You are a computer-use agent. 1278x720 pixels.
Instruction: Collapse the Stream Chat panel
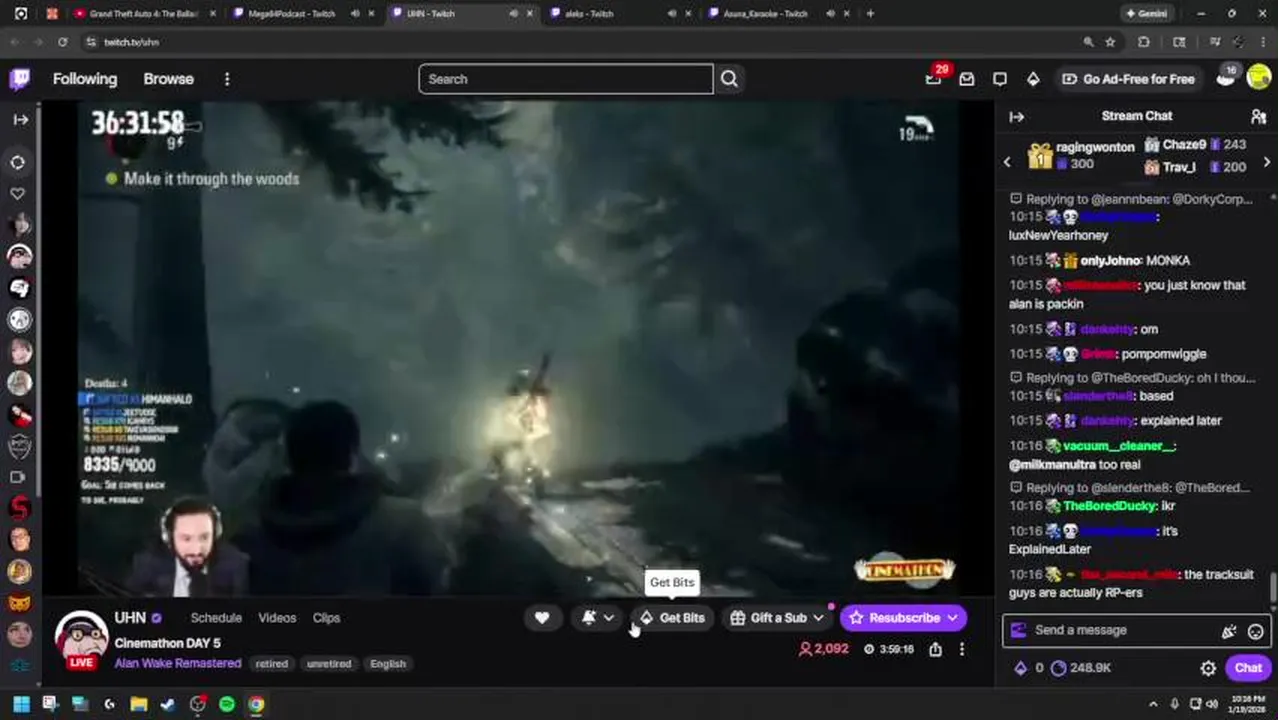tap(1017, 117)
